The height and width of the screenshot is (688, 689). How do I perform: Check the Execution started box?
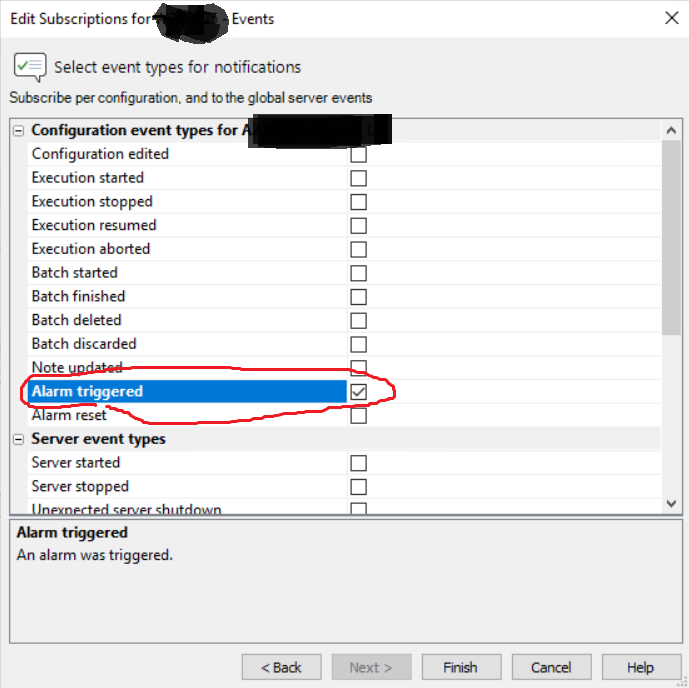coord(358,178)
